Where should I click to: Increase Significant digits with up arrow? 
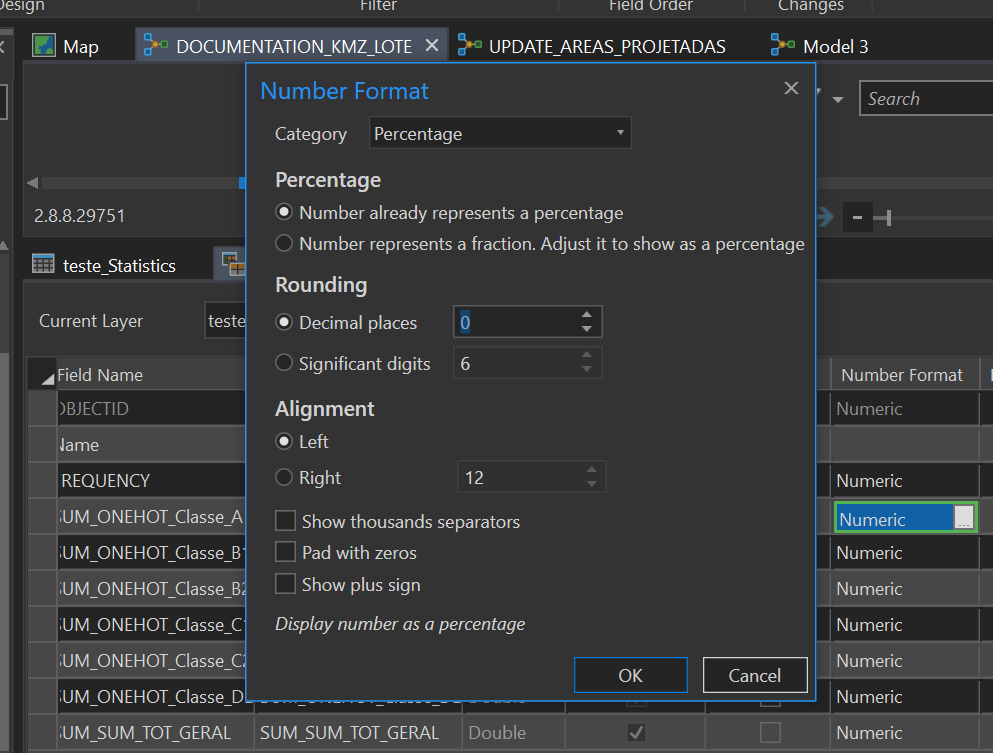(587, 356)
